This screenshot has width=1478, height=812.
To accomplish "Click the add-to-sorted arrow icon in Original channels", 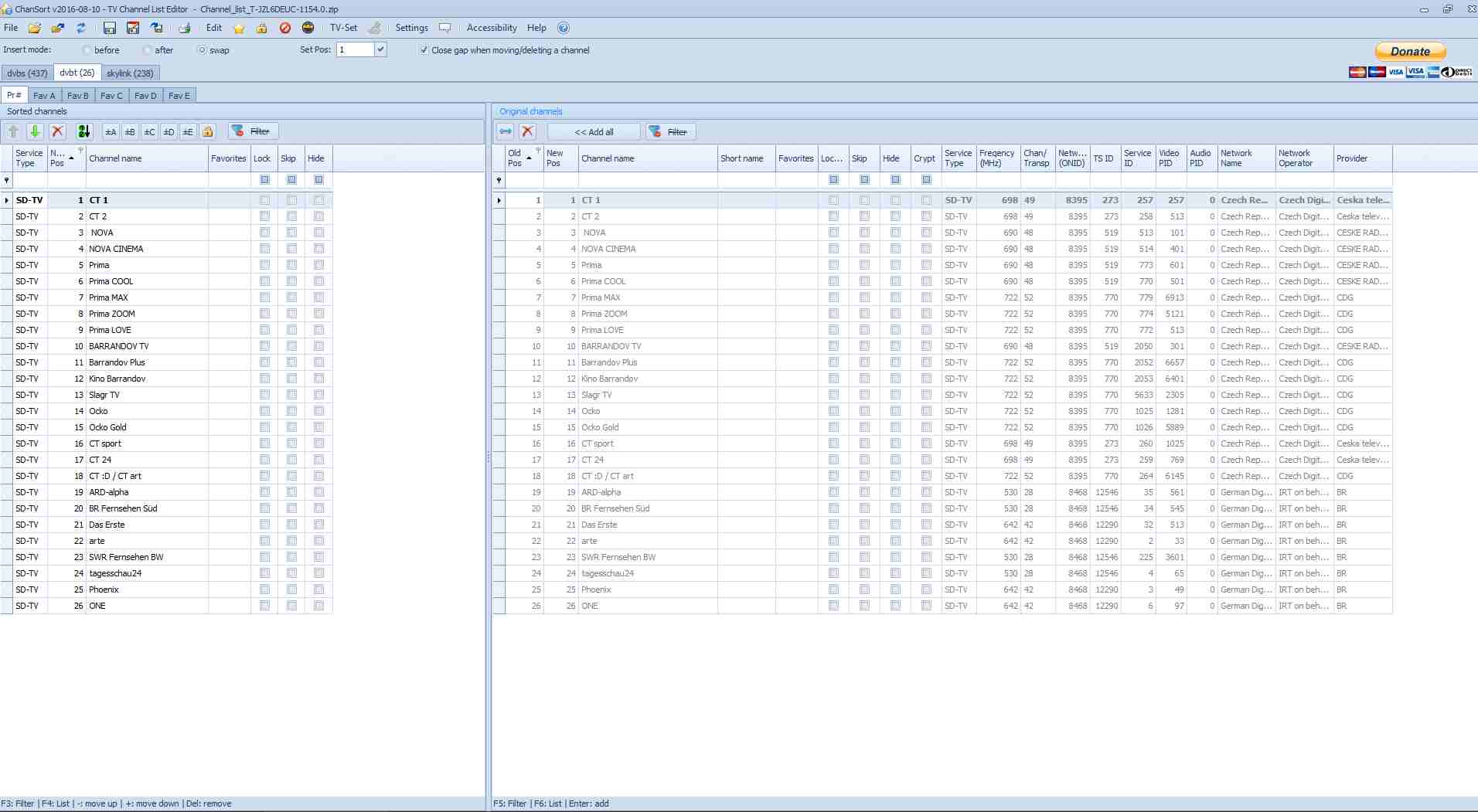I will pos(506,131).
